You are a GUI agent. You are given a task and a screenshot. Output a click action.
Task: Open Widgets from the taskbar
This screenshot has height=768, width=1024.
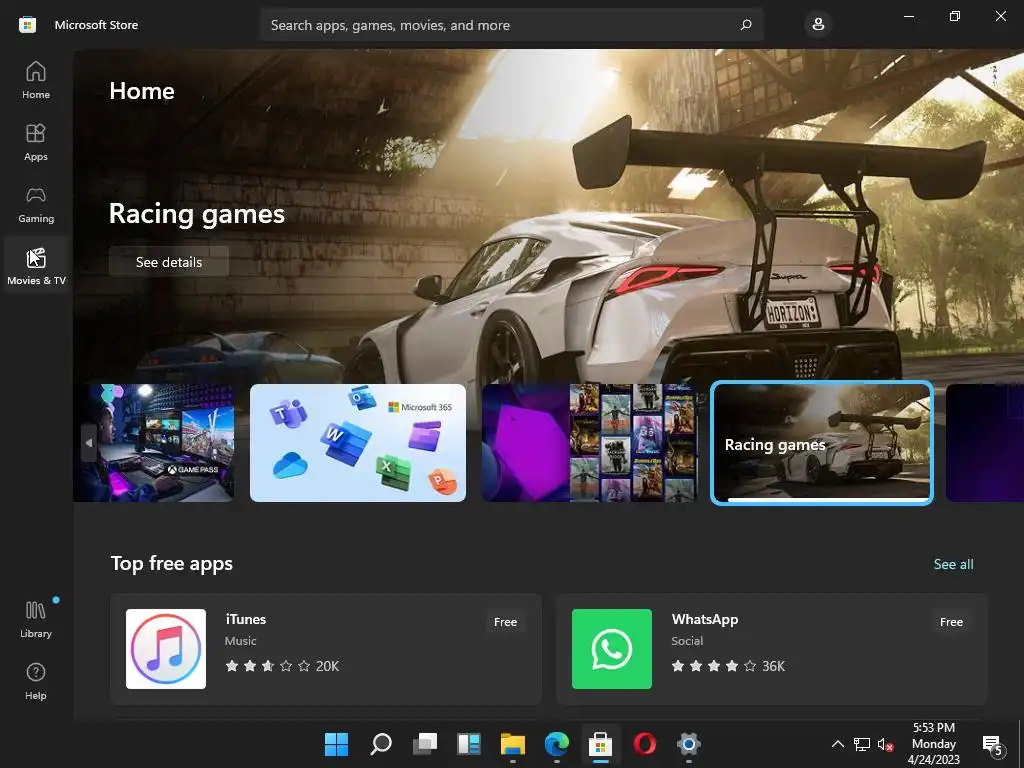pos(469,744)
